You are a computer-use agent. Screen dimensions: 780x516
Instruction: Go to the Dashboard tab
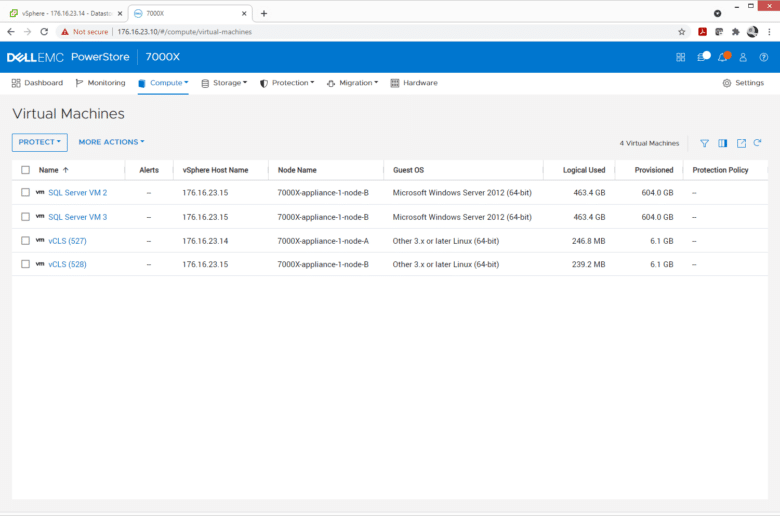tap(37, 83)
